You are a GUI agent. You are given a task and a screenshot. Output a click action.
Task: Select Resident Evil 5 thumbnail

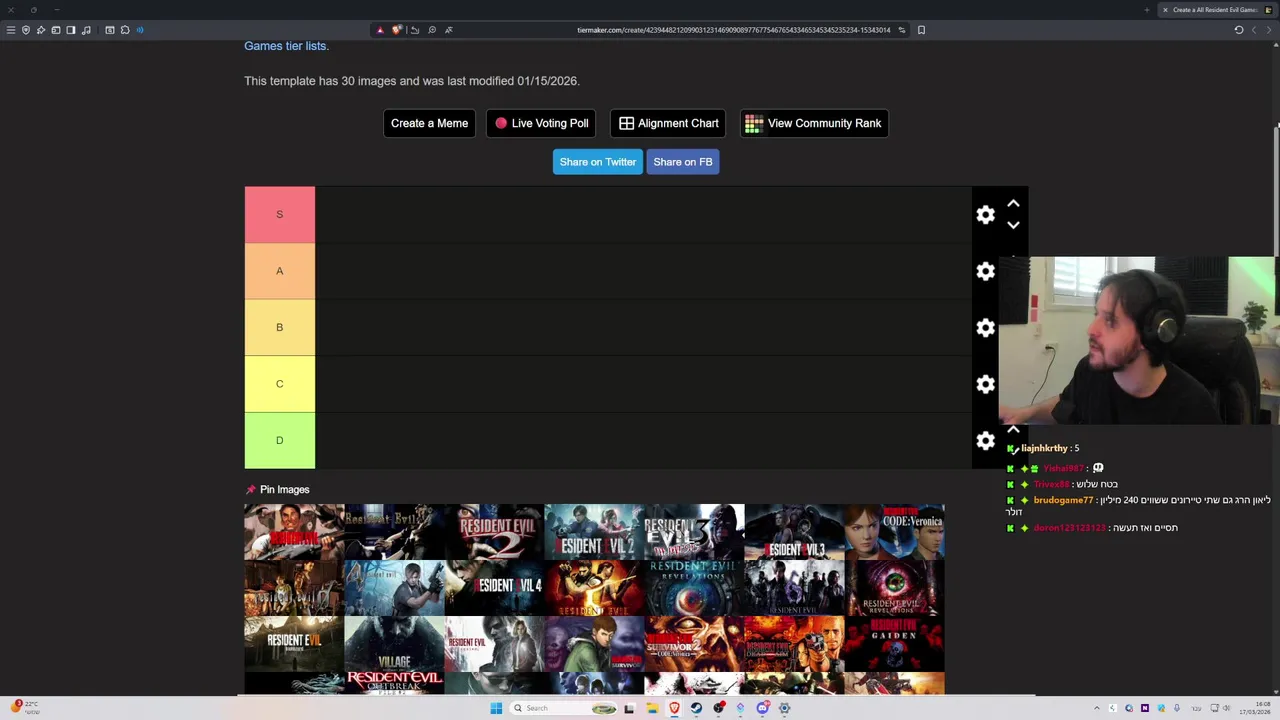(x=594, y=588)
